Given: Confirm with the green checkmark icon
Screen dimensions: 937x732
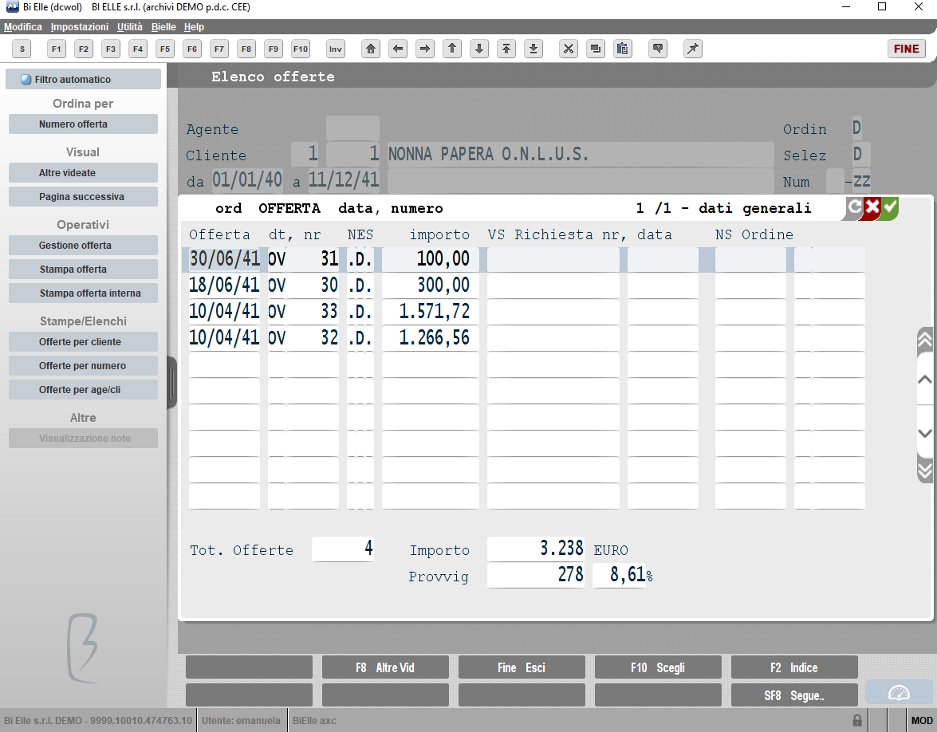Looking at the screenshot, I should (x=890, y=208).
